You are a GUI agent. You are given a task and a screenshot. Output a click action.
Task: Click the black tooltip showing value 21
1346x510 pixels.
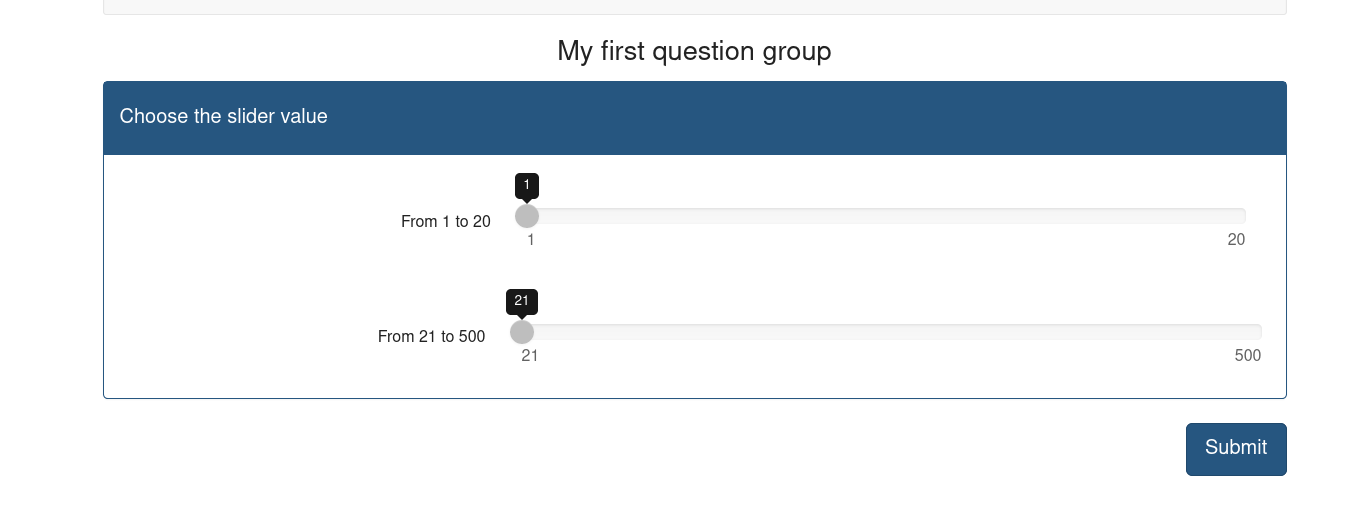522,301
